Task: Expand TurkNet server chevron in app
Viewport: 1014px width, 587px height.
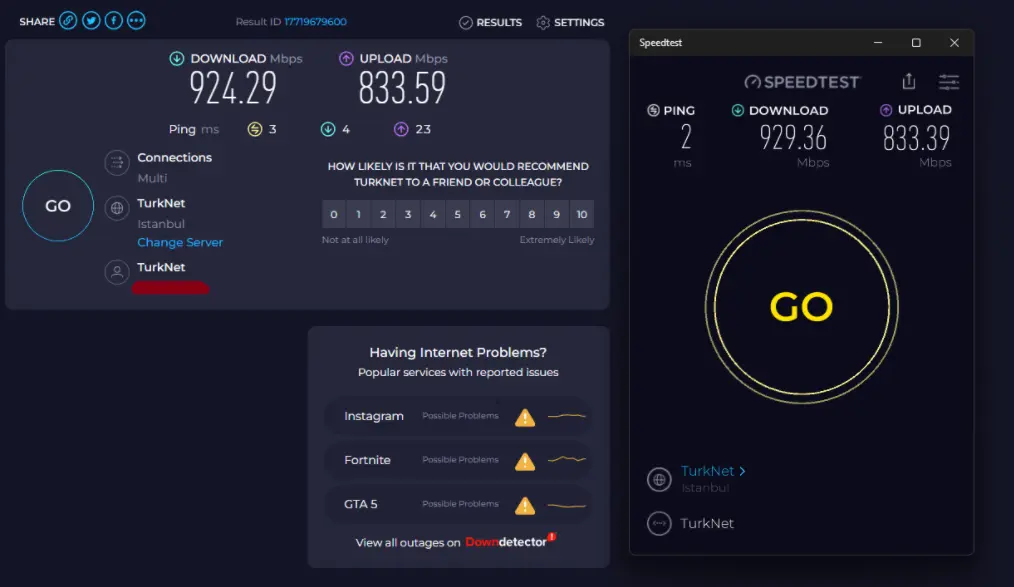Action: coord(742,471)
